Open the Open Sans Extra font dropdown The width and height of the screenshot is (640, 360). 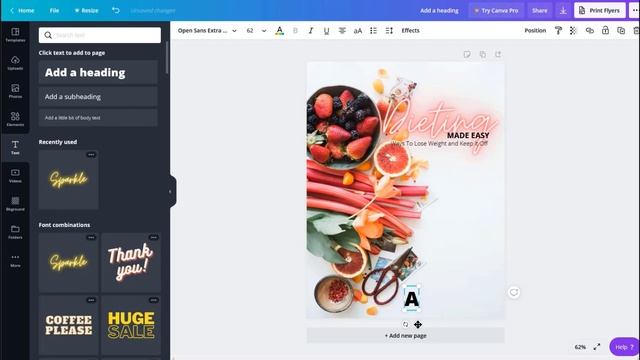pos(207,31)
